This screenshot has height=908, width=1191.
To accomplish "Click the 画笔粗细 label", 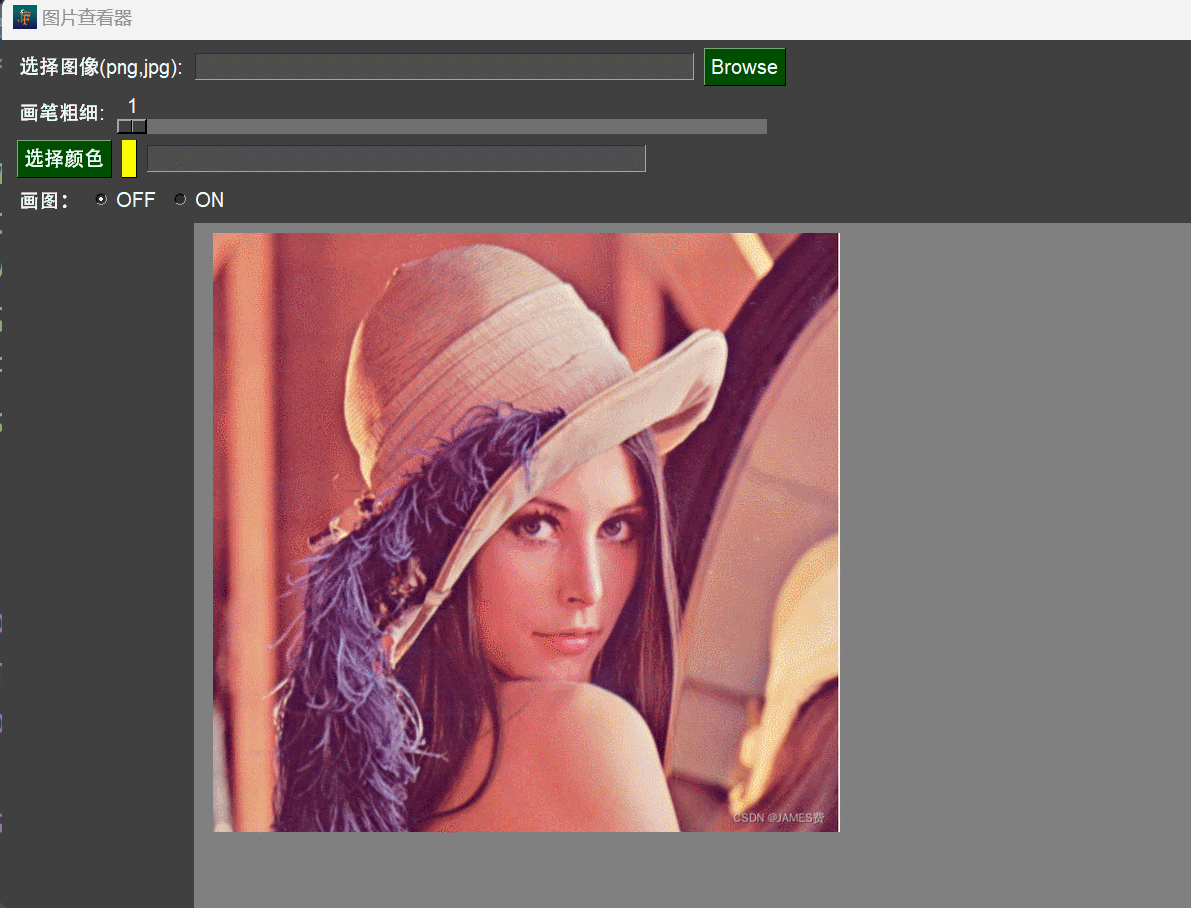I will pos(62,113).
